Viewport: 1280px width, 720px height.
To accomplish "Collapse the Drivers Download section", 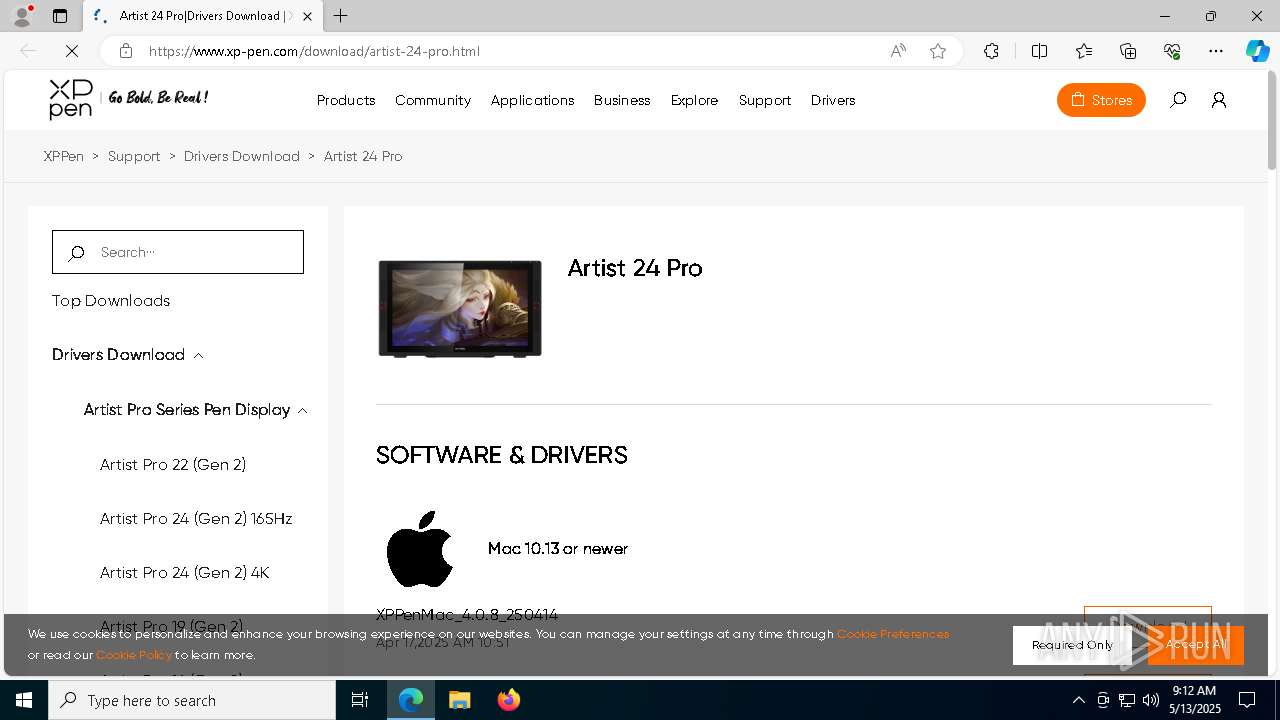I will point(198,355).
